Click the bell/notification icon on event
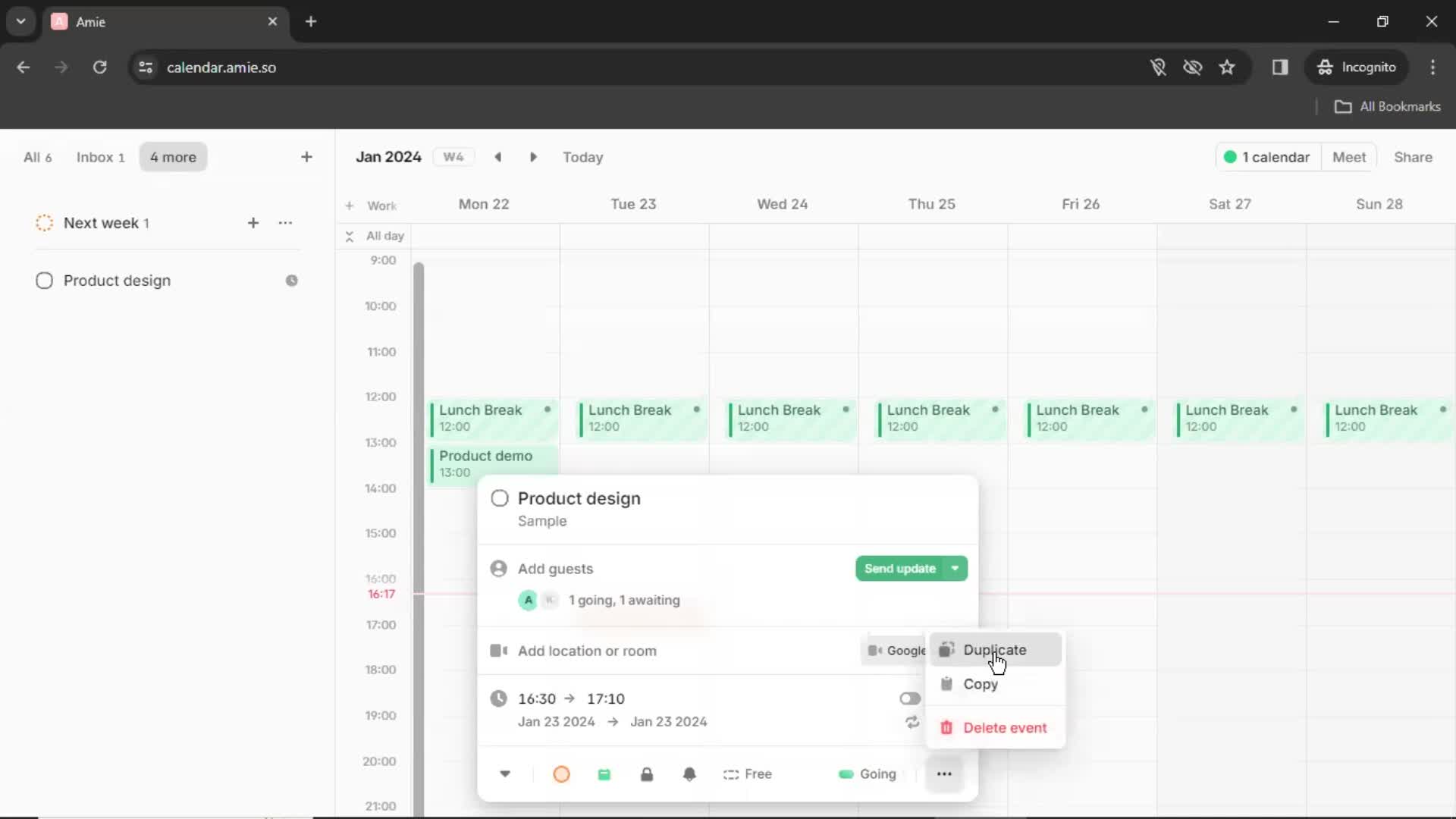 tap(689, 774)
